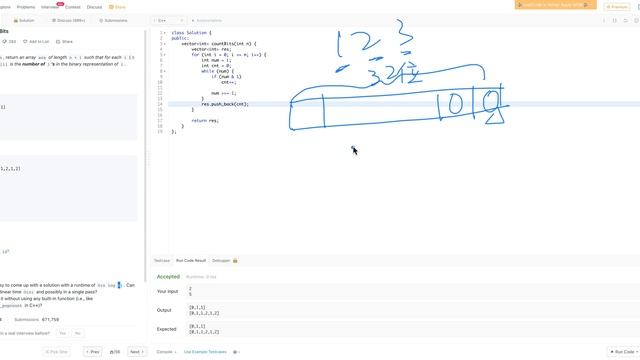Collapse code fold arrow on line 3
This screenshot has height=360, width=640.
click(165, 44)
